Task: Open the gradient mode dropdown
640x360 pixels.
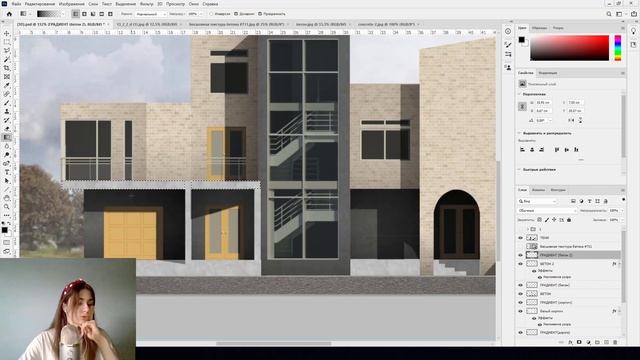Action: (x=151, y=14)
